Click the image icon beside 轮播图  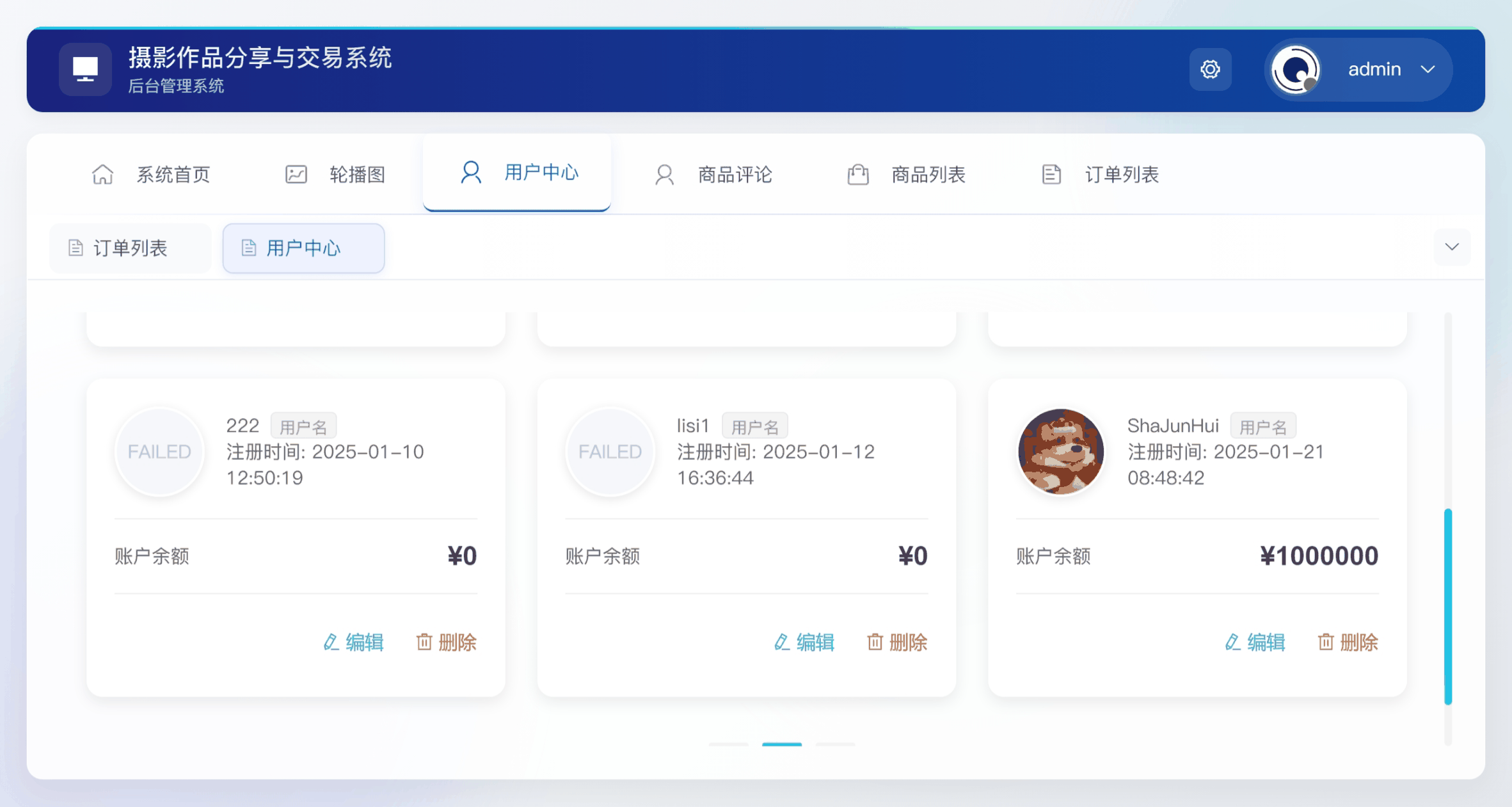(x=296, y=174)
